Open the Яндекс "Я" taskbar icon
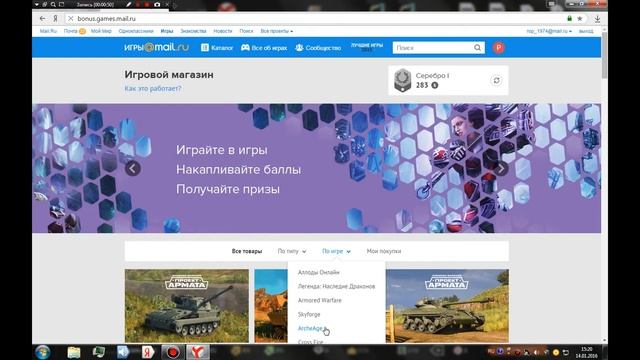The width and height of the screenshot is (640, 360). tap(148, 352)
